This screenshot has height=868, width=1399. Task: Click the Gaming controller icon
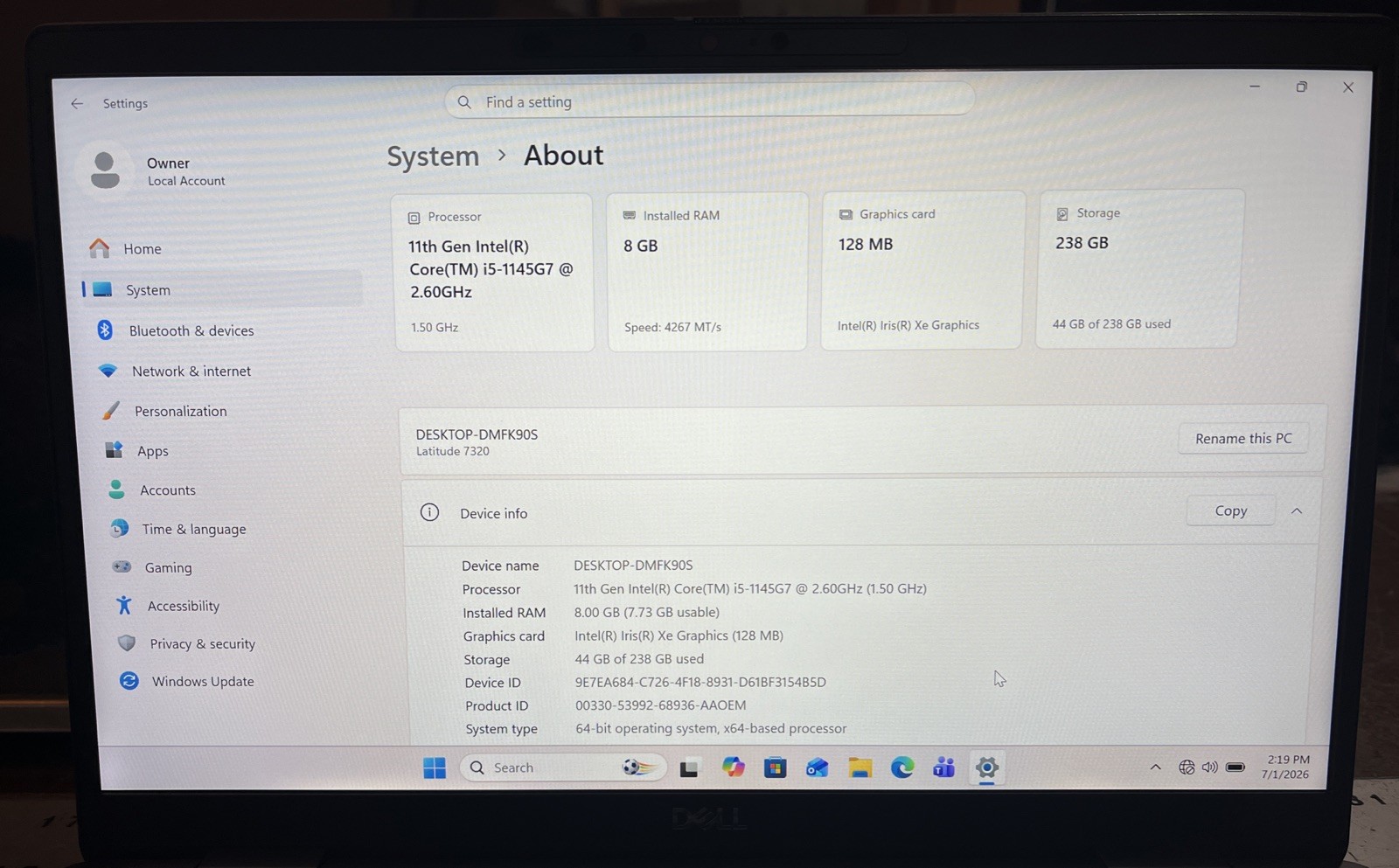pos(122,566)
